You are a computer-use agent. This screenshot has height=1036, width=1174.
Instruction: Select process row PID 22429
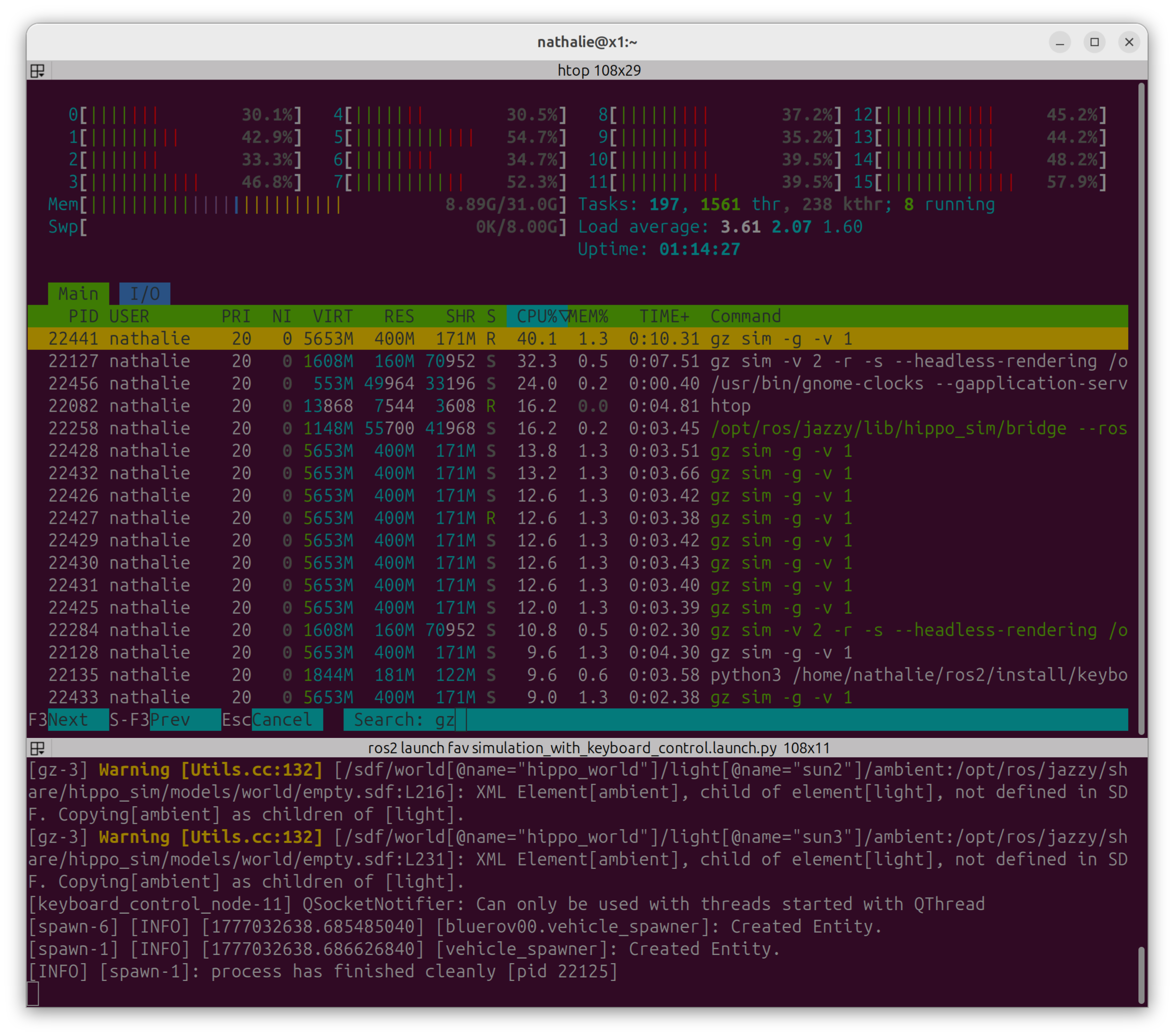578,540
